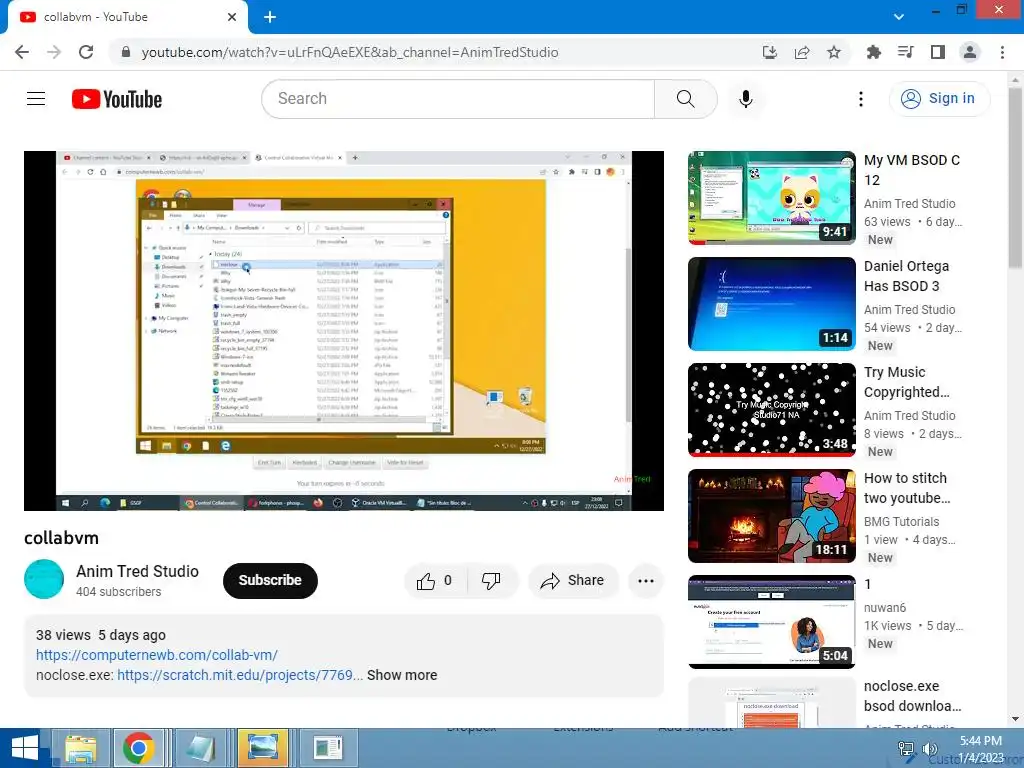
Task: Click the volume speaker tray icon
Action: (929, 749)
